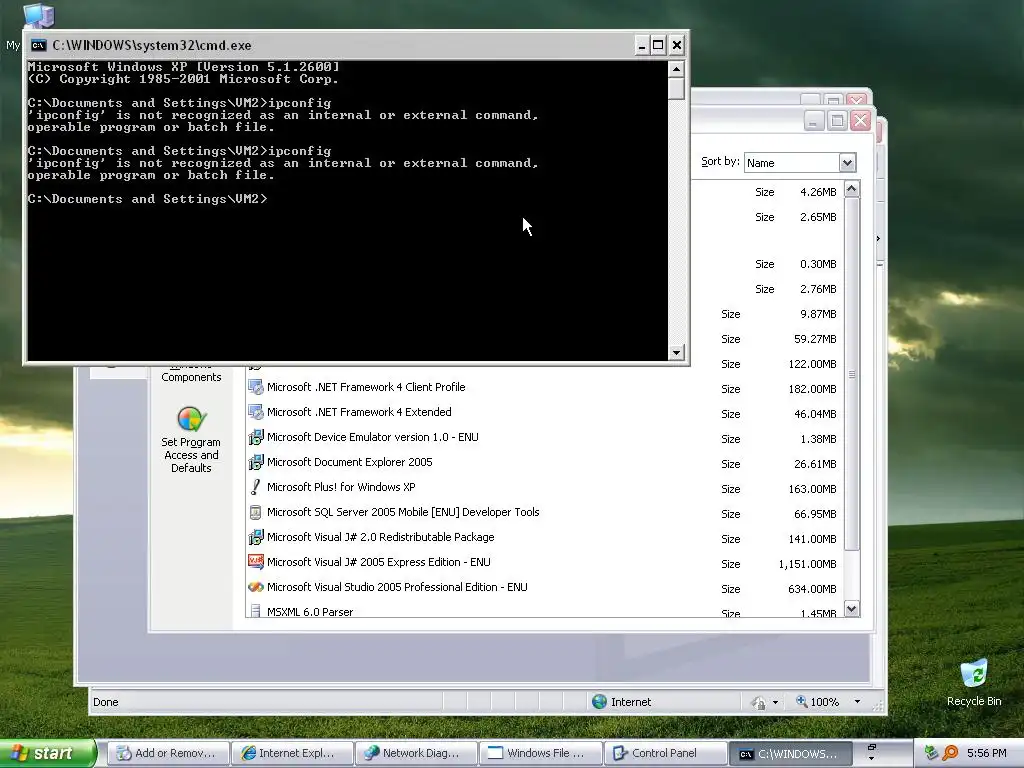Image resolution: width=1024 pixels, height=768 pixels.
Task: Select Microsoft Visual J# 2.0 Redistributable Package
Action: pos(545,537)
